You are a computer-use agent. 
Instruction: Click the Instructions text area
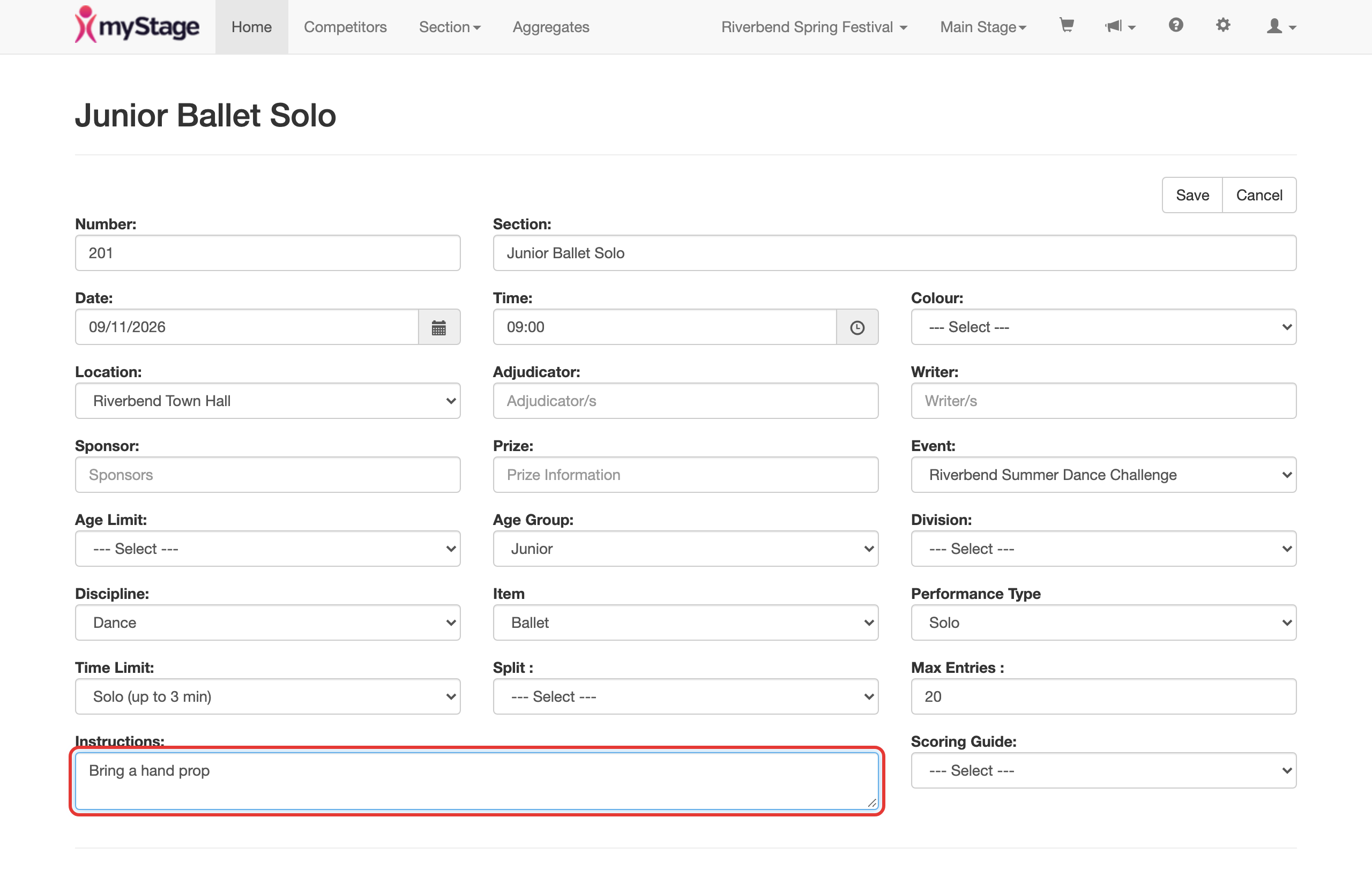477,781
